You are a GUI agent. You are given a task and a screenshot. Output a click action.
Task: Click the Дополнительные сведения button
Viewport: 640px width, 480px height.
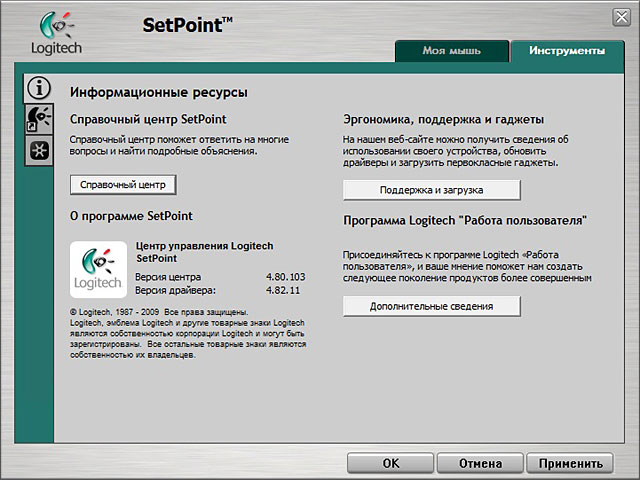pyautogui.click(x=431, y=306)
